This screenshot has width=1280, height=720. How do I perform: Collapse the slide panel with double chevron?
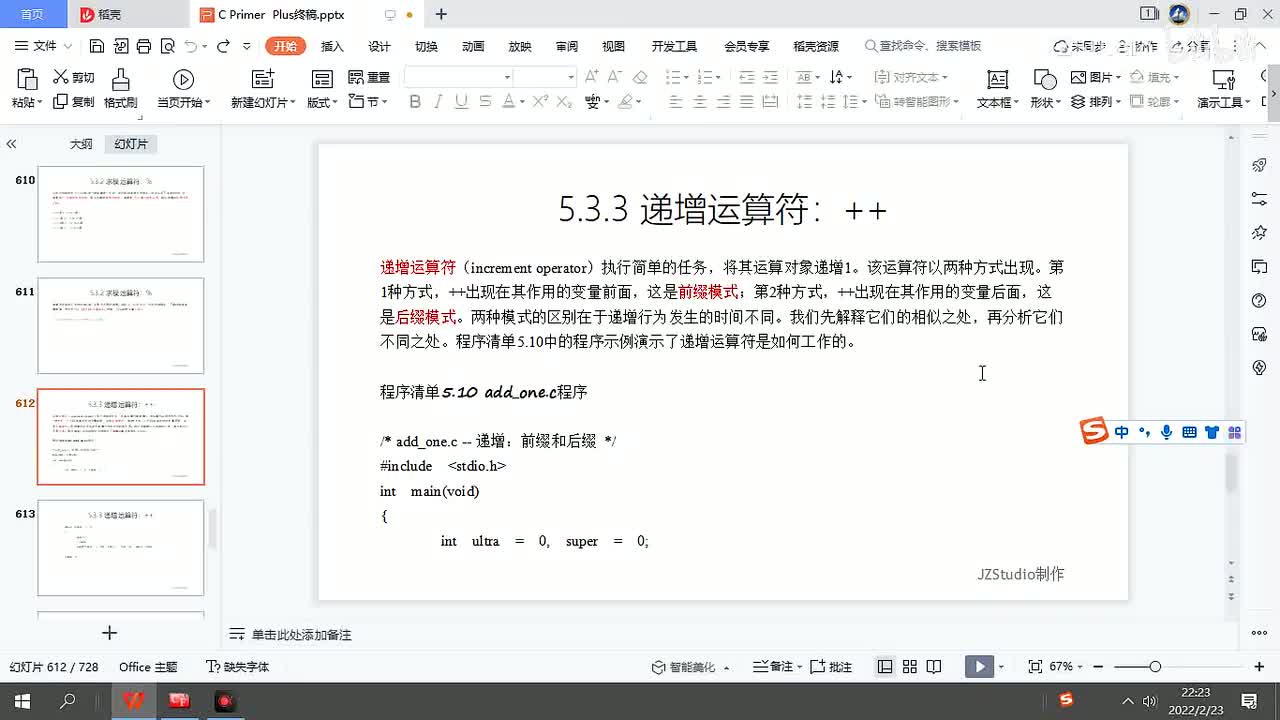click(12, 144)
